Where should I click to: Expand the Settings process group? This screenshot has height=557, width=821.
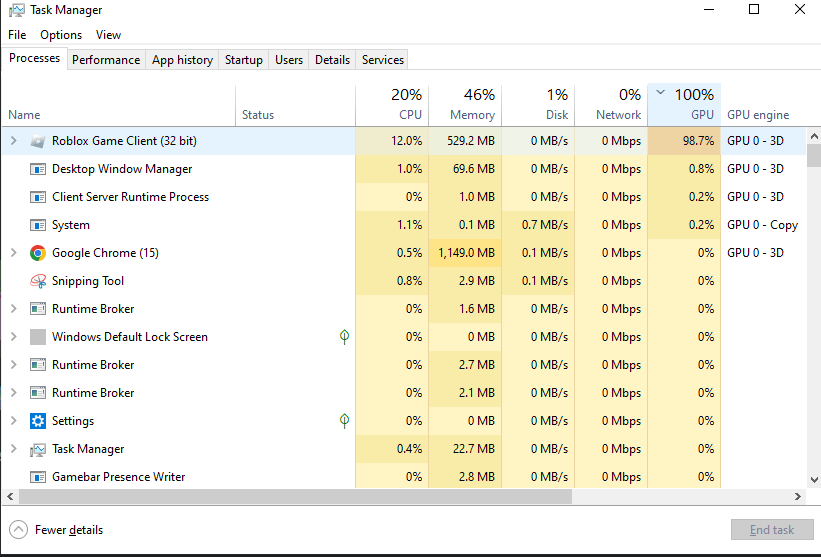(x=14, y=421)
